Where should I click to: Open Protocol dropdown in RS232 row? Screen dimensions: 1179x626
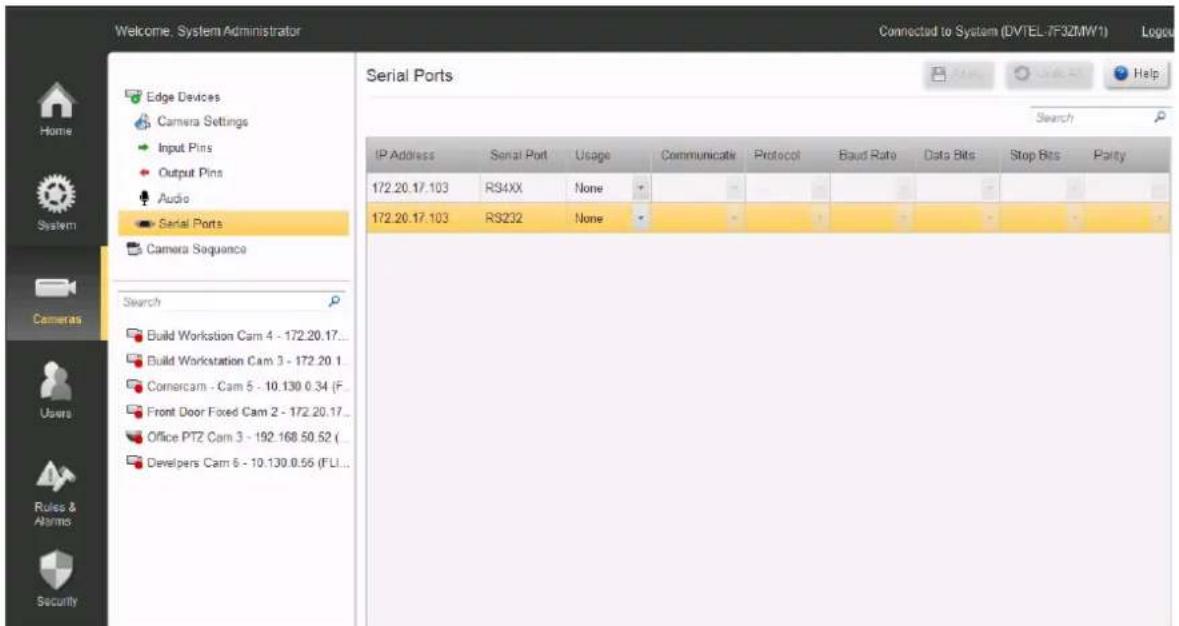tap(820, 218)
